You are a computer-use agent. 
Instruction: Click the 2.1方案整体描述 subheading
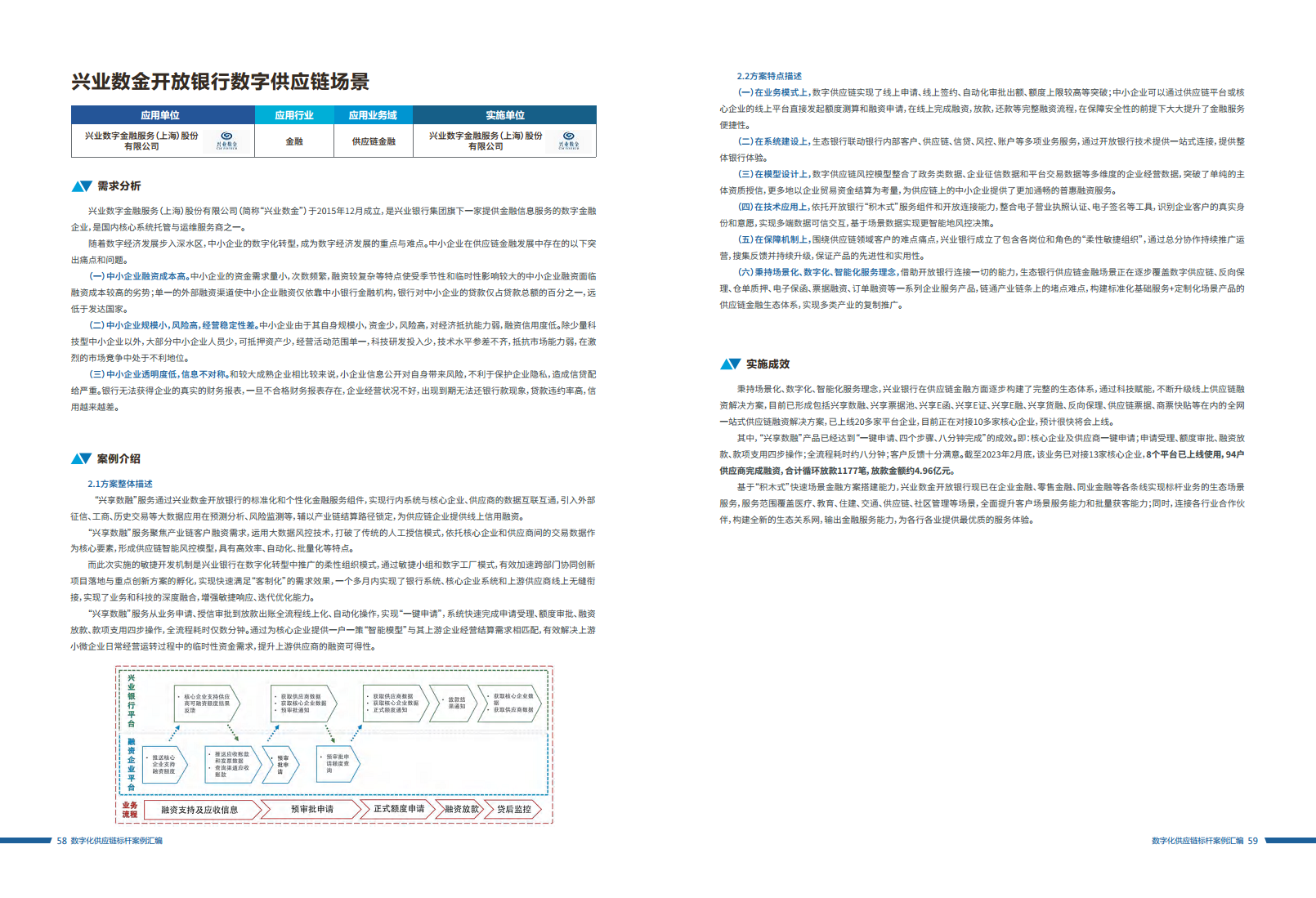120,484
